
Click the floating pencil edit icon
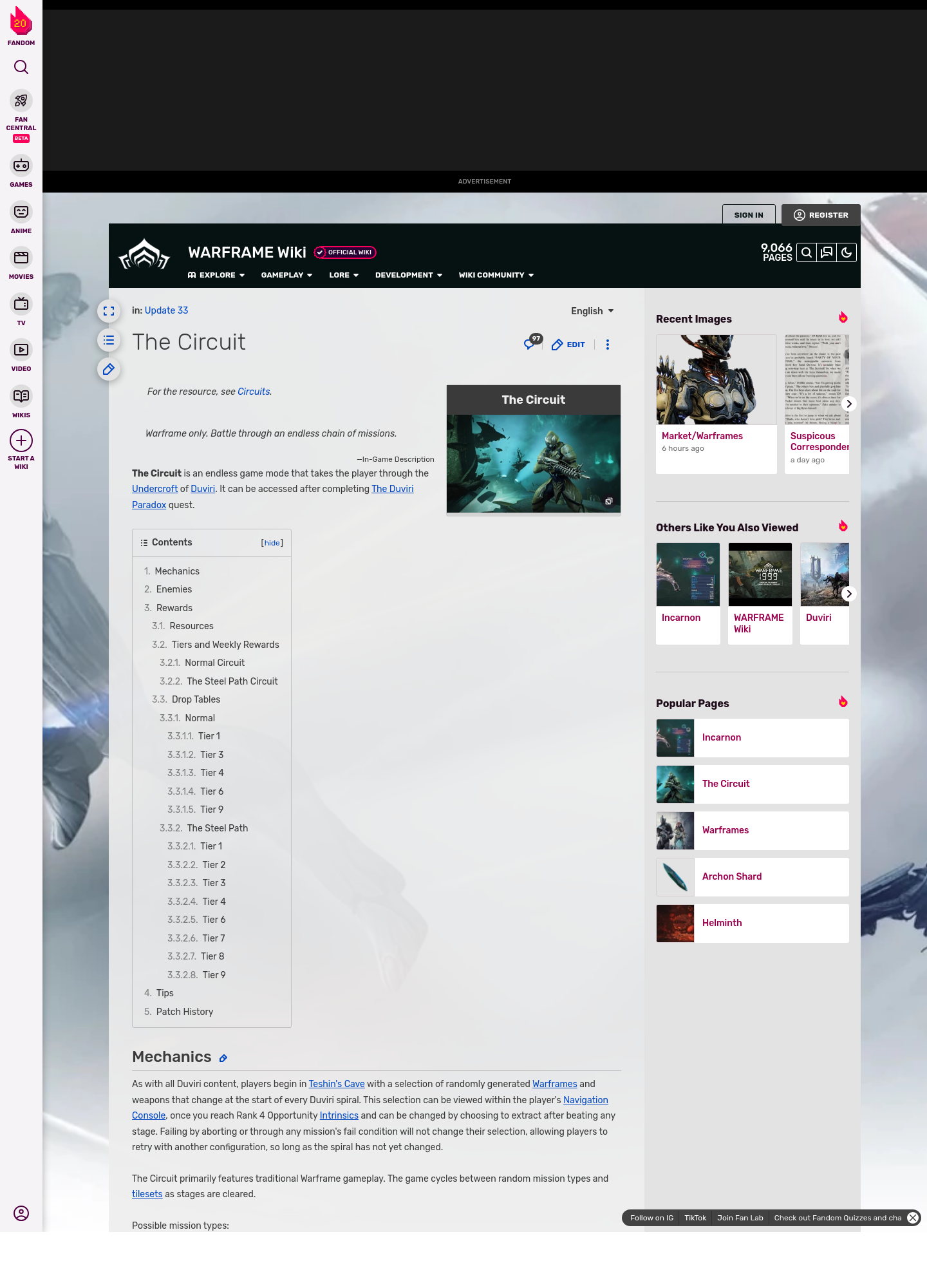click(x=109, y=369)
